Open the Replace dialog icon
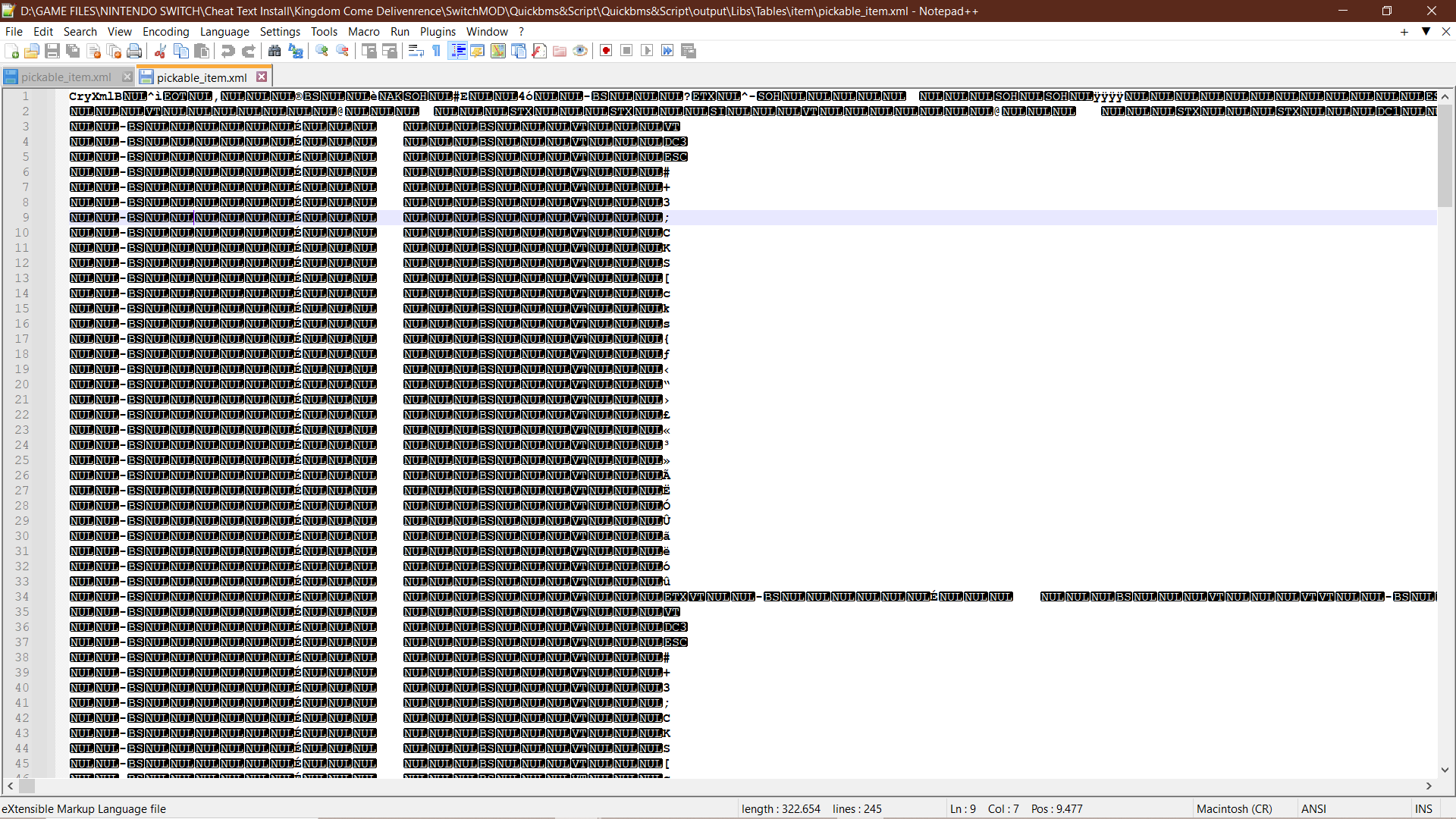The height and width of the screenshot is (819, 1456). [296, 51]
